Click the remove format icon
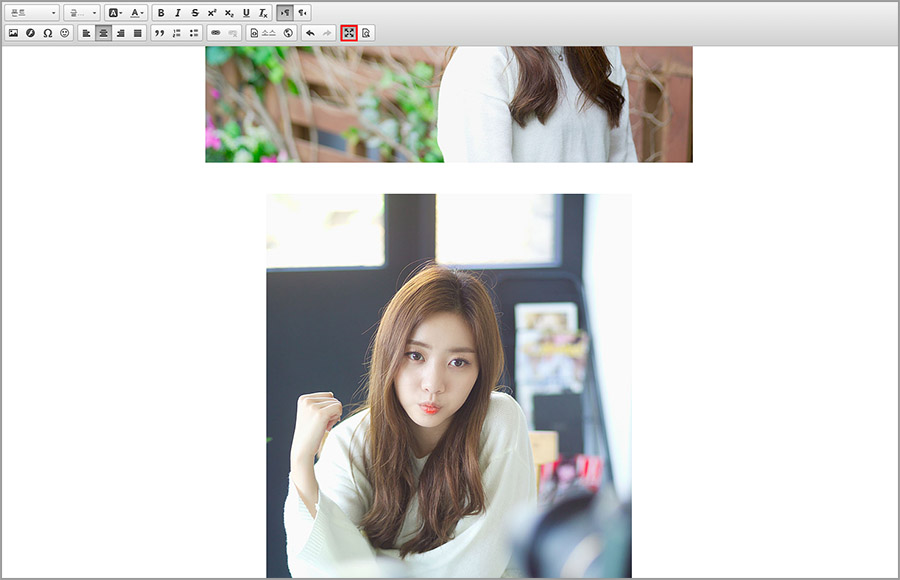900x580 pixels. tap(263, 13)
